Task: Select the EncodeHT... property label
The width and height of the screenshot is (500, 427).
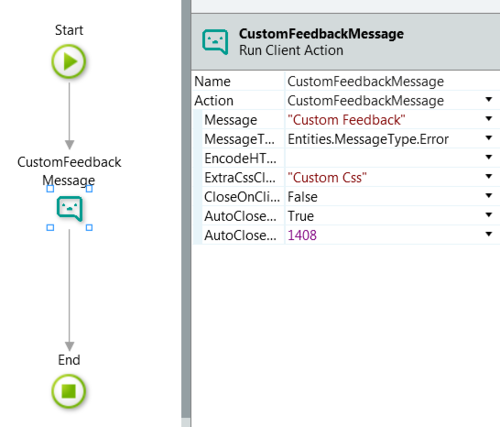Action: tap(241, 158)
